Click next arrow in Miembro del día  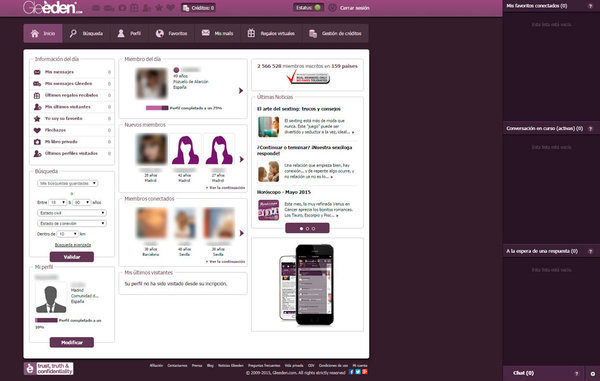pos(241,91)
